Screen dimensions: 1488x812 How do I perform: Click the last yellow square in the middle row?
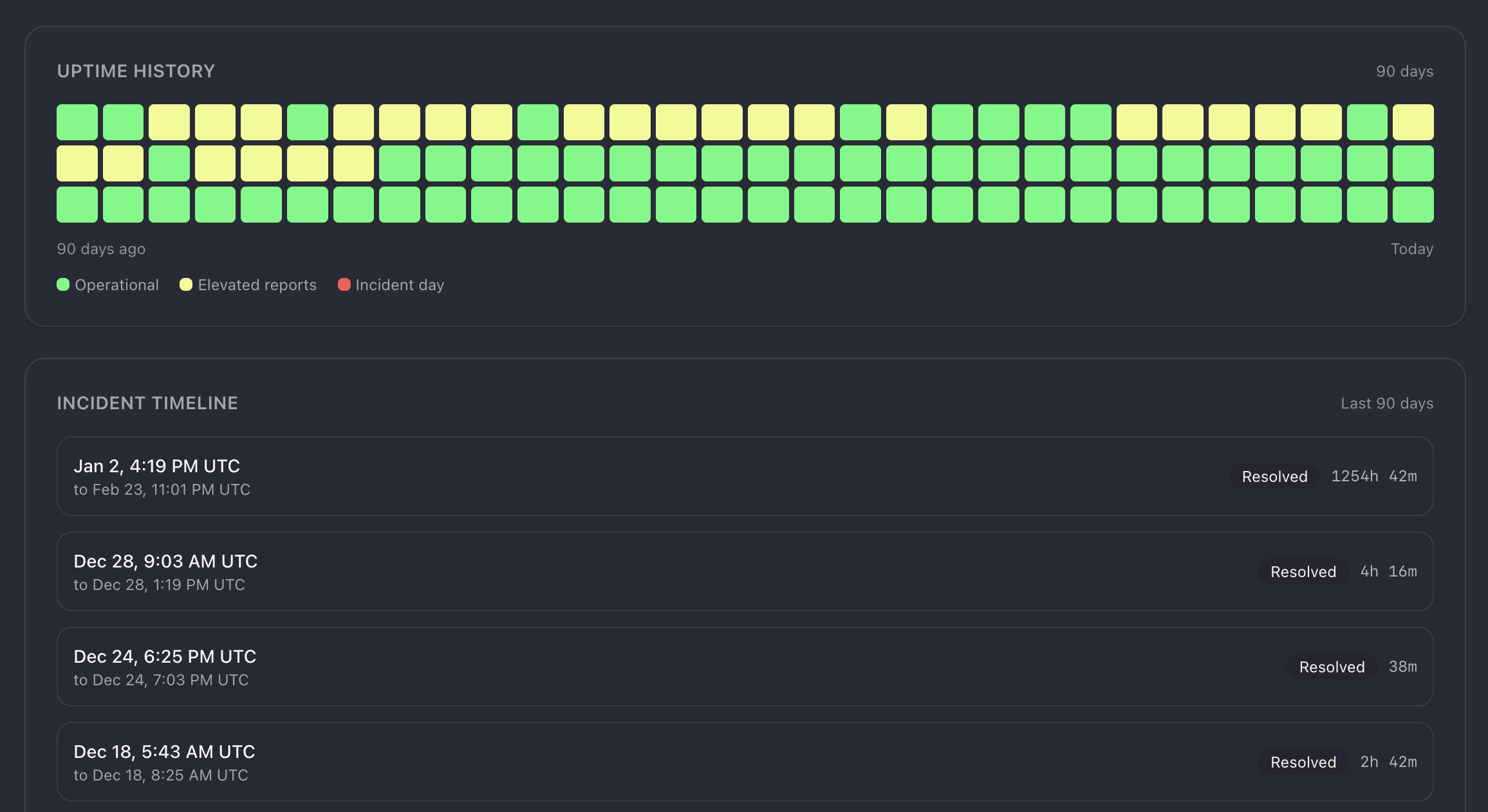[353, 163]
